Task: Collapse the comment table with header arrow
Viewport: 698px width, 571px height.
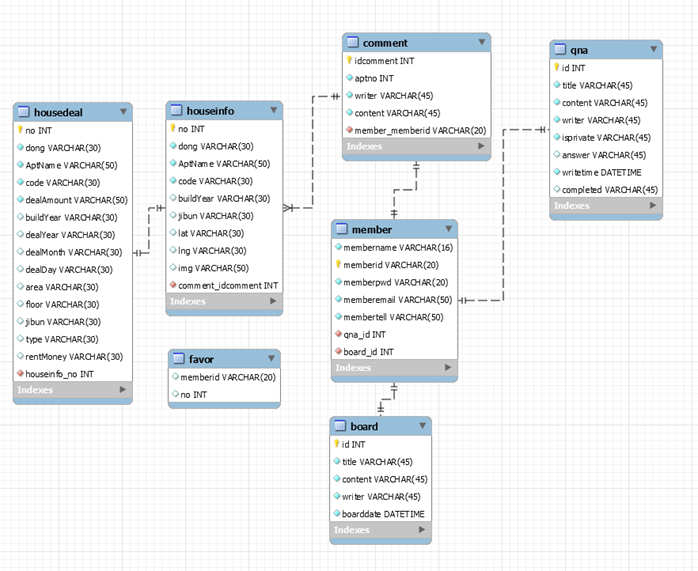Action: pos(482,42)
